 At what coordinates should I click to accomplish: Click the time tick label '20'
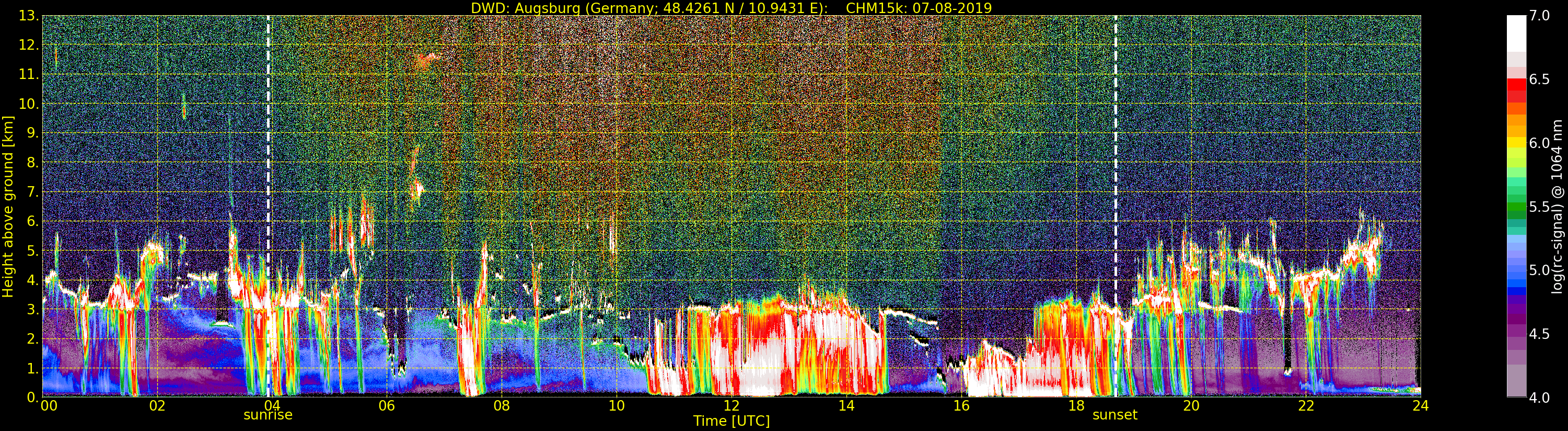pos(1191,405)
